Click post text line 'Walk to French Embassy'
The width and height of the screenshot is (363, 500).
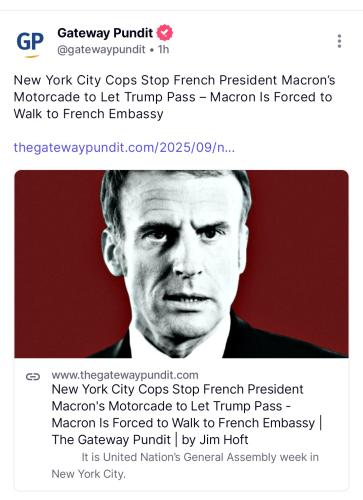point(88,114)
